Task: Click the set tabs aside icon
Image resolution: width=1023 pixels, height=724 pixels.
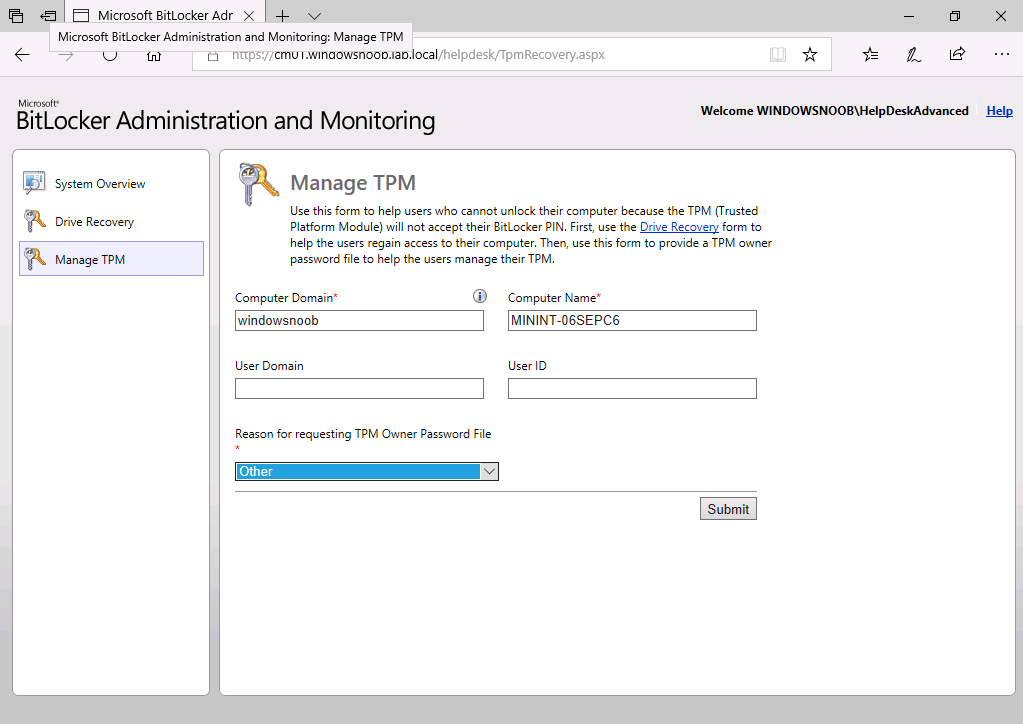Action: point(48,16)
